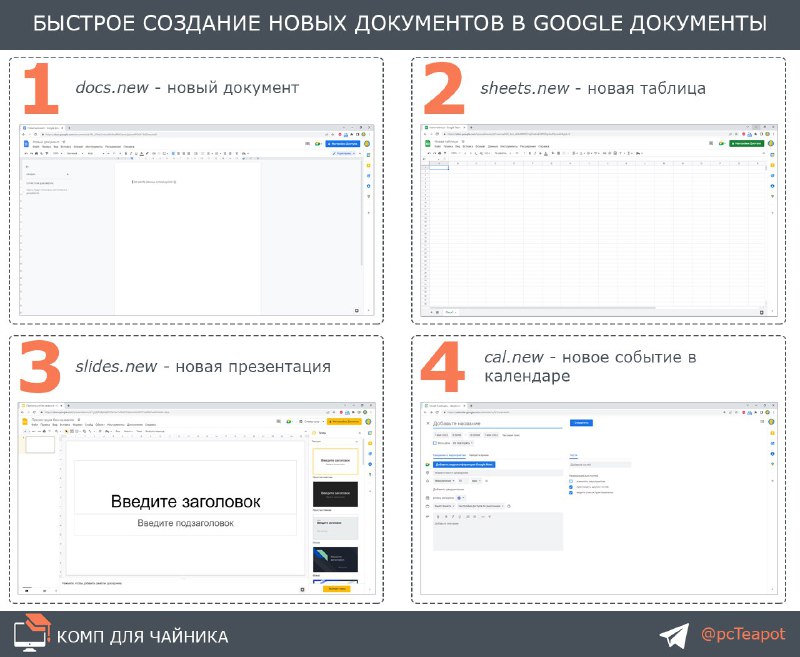This screenshot has height=657, width=800.
Task: Click the Sheets window profile avatar
Action: [x=771, y=144]
